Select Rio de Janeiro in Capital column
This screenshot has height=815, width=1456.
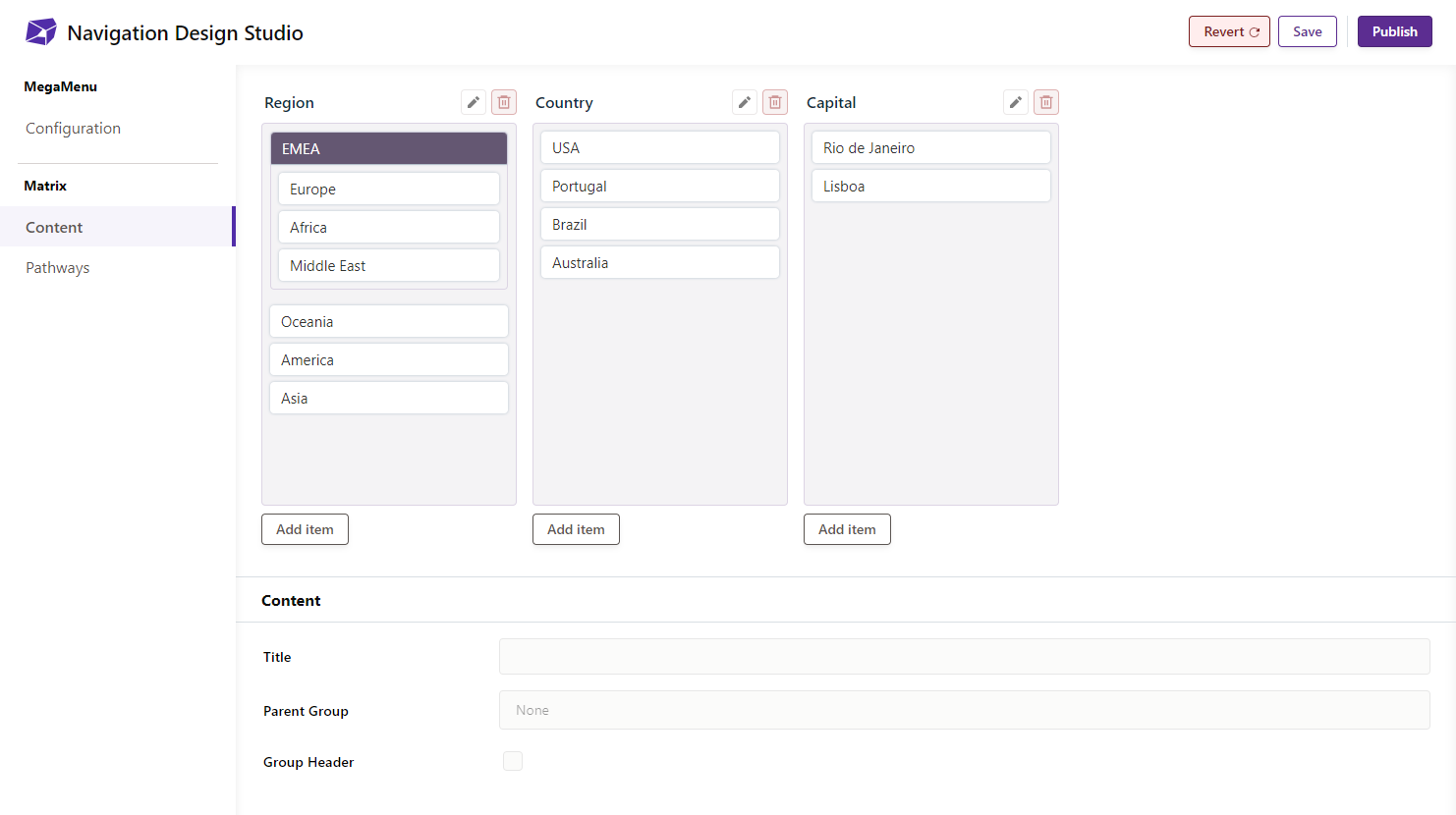point(931,147)
